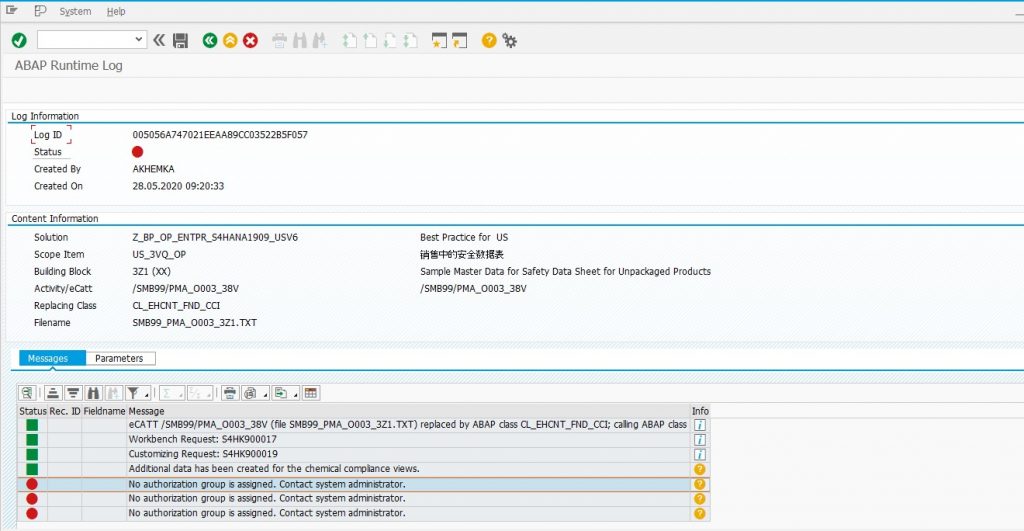Open the System menu

pos(75,11)
